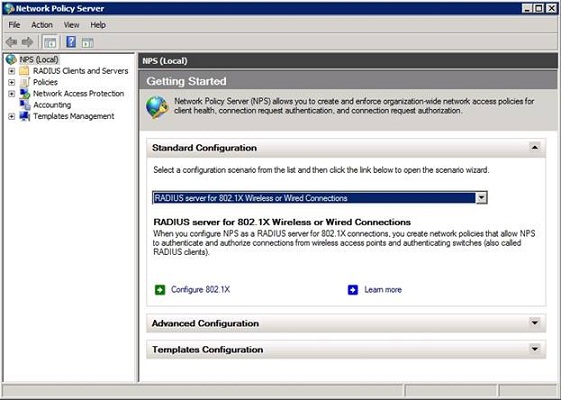The width and height of the screenshot is (561, 400).
Task: Click the RADIUS Clients and Servers folder icon
Action: [24, 70]
